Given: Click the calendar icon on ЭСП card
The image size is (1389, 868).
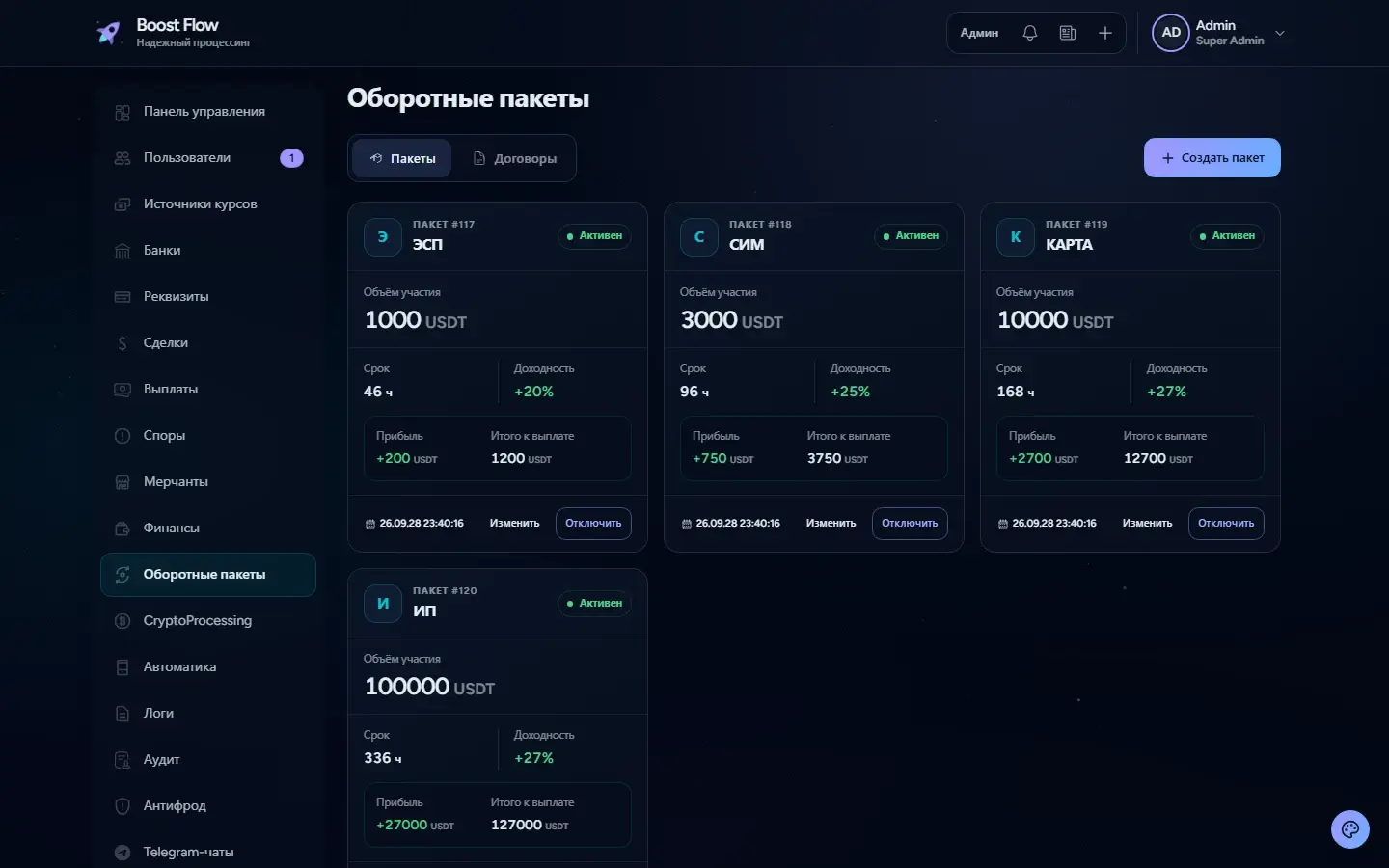Looking at the screenshot, I should pos(370,524).
